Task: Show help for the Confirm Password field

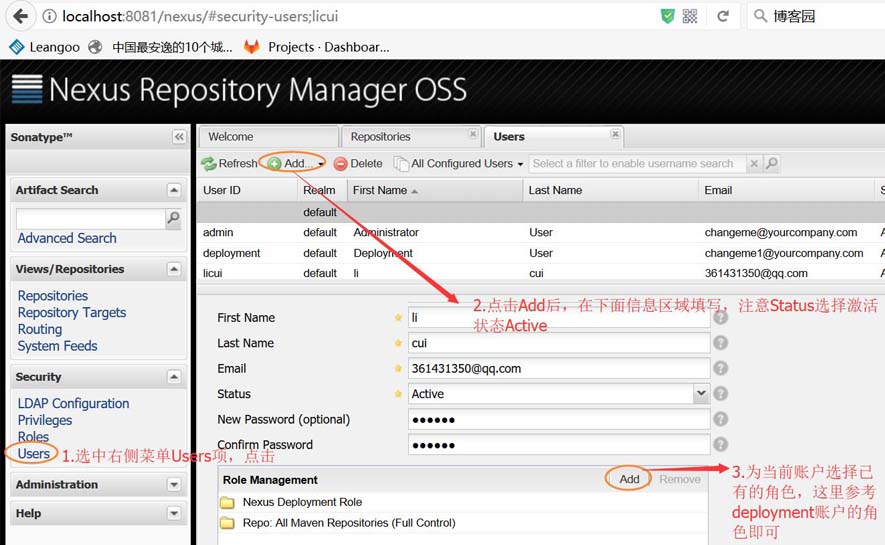Action: 721,444
